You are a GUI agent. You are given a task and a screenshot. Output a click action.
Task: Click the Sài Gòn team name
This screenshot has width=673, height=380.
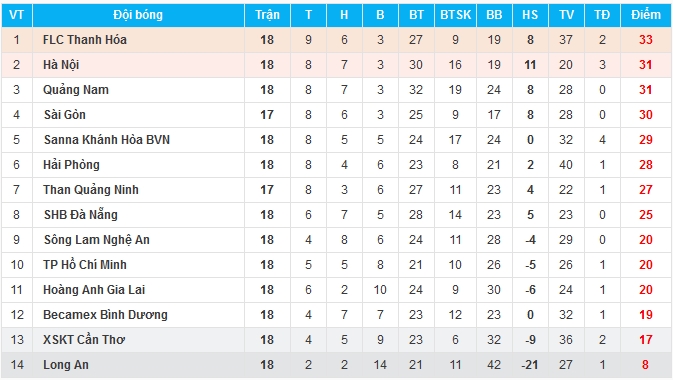point(65,115)
